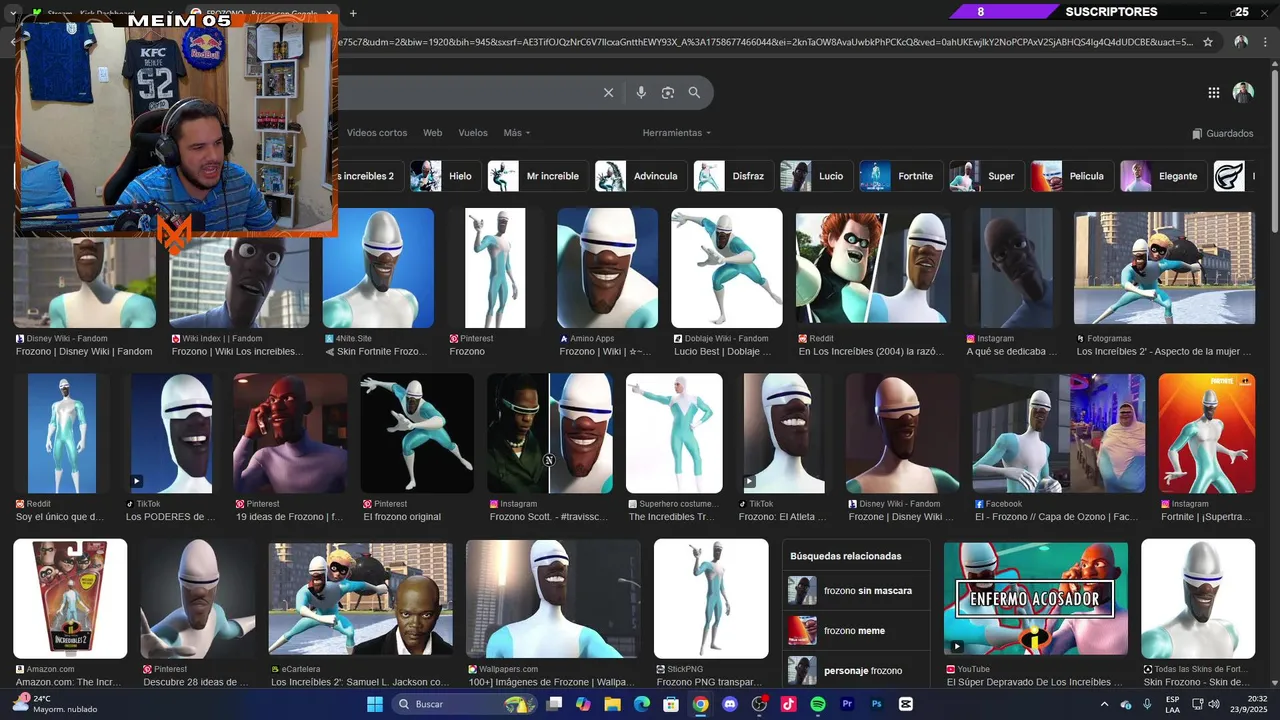Expand the Más search filter dropdown
This screenshot has height=720, width=1280.
517,133
